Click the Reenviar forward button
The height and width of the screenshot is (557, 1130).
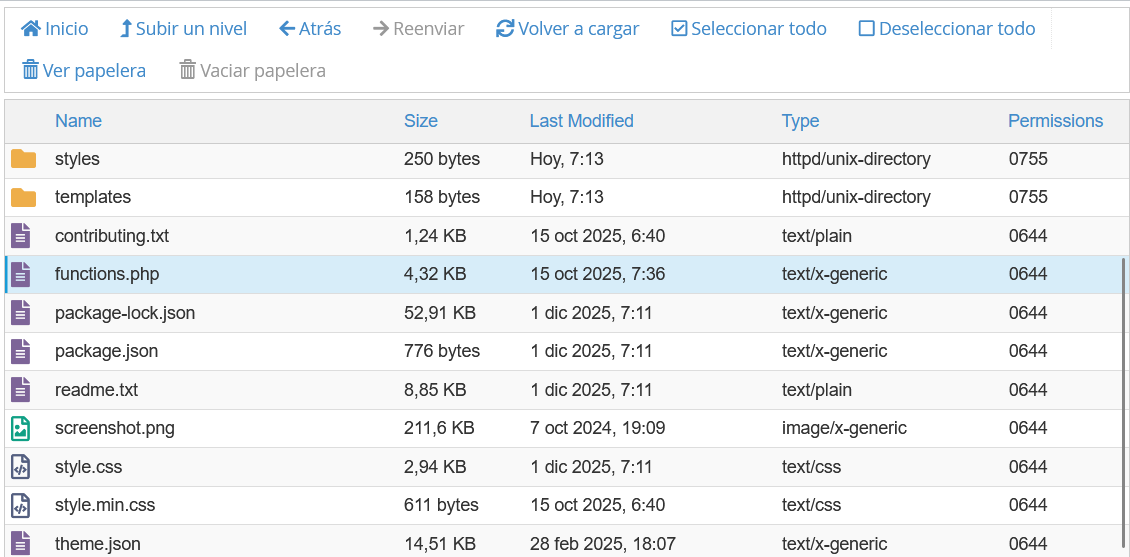coord(419,29)
